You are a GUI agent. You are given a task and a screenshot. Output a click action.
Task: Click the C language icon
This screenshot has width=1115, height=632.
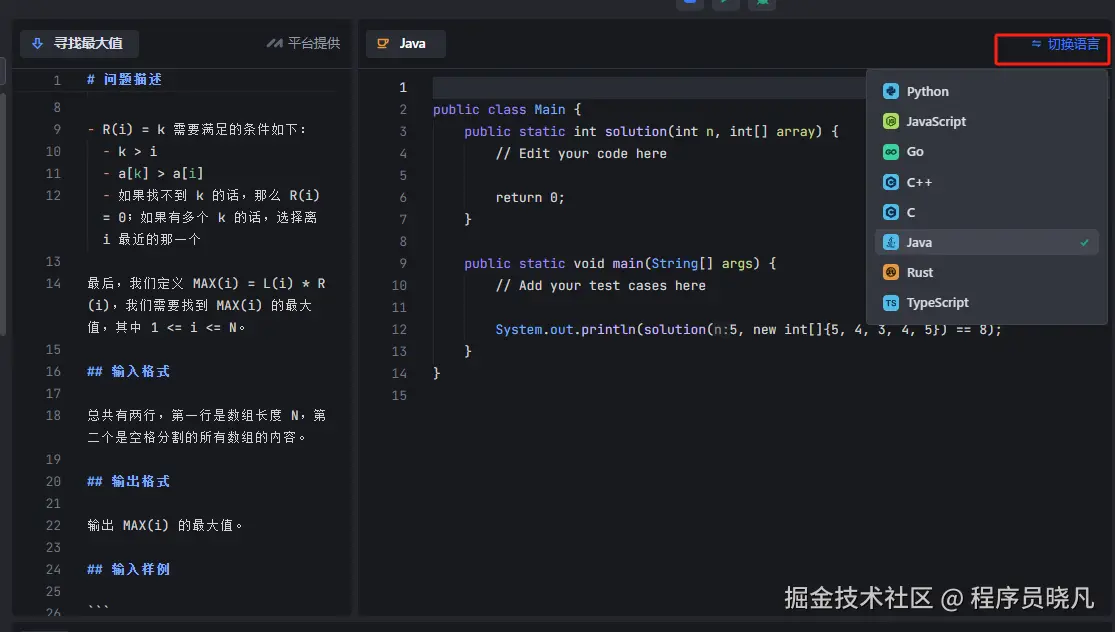pos(890,212)
